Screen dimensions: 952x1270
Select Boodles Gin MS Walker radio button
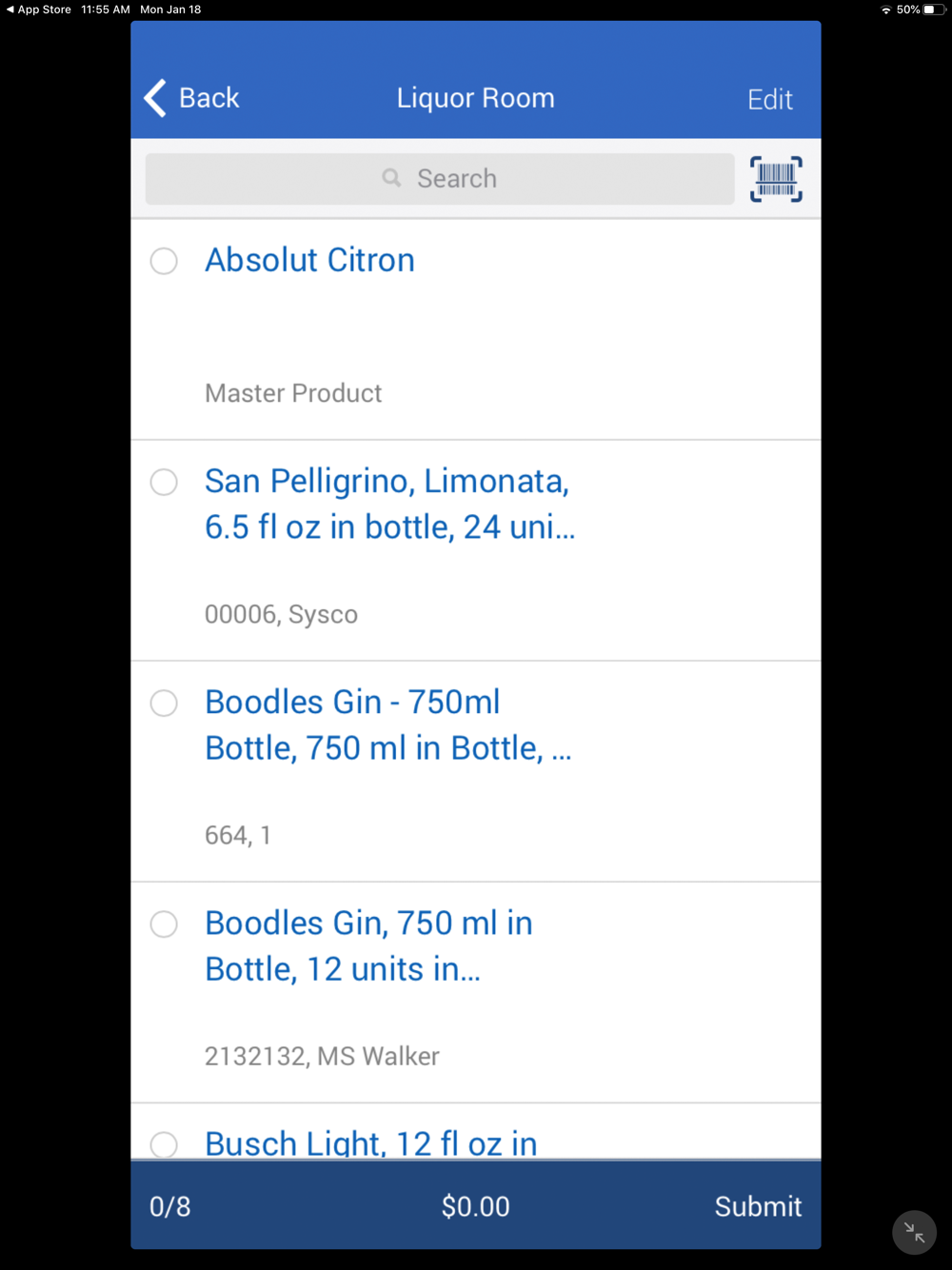coord(164,923)
